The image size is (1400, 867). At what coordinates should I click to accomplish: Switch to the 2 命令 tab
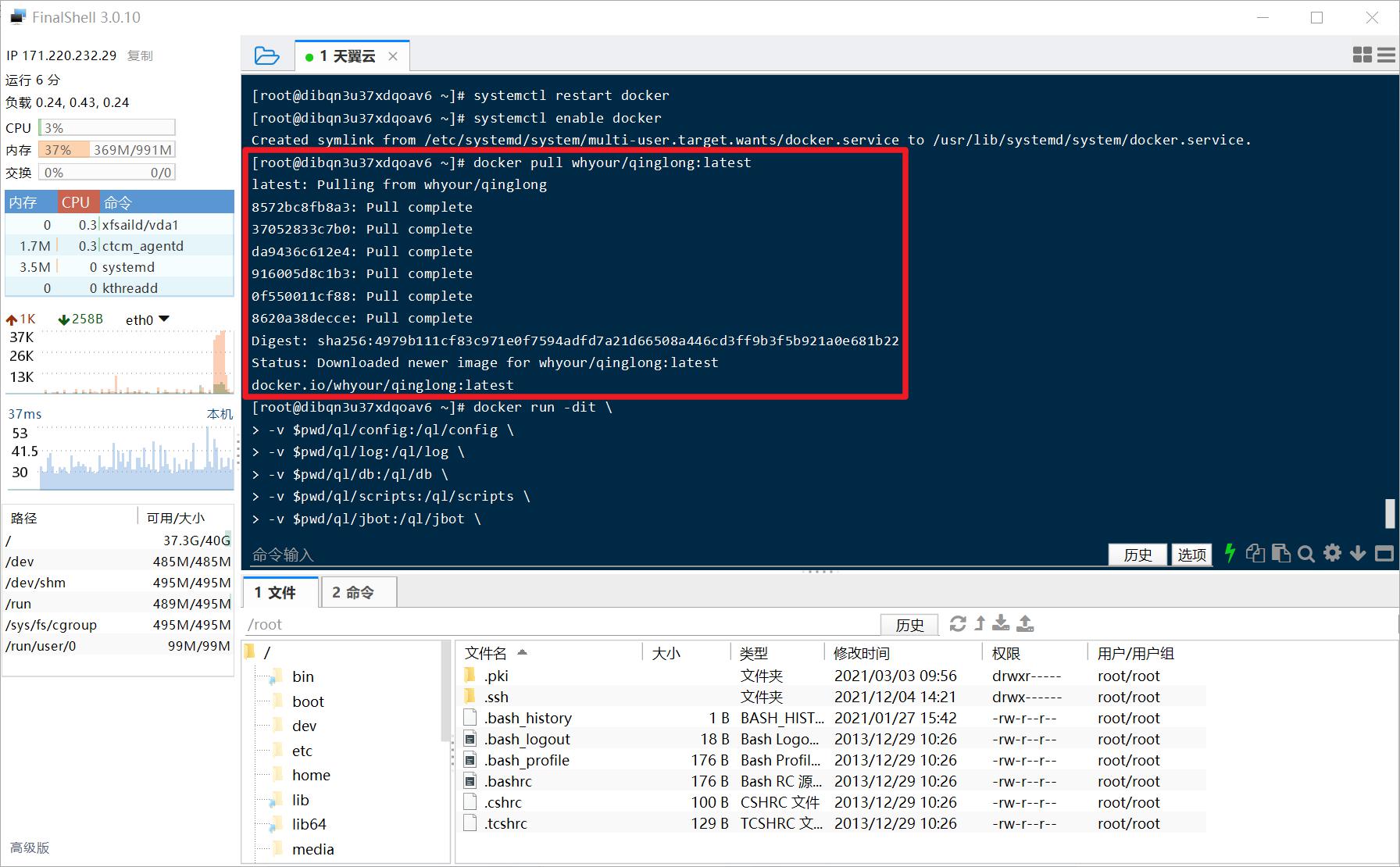click(359, 592)
